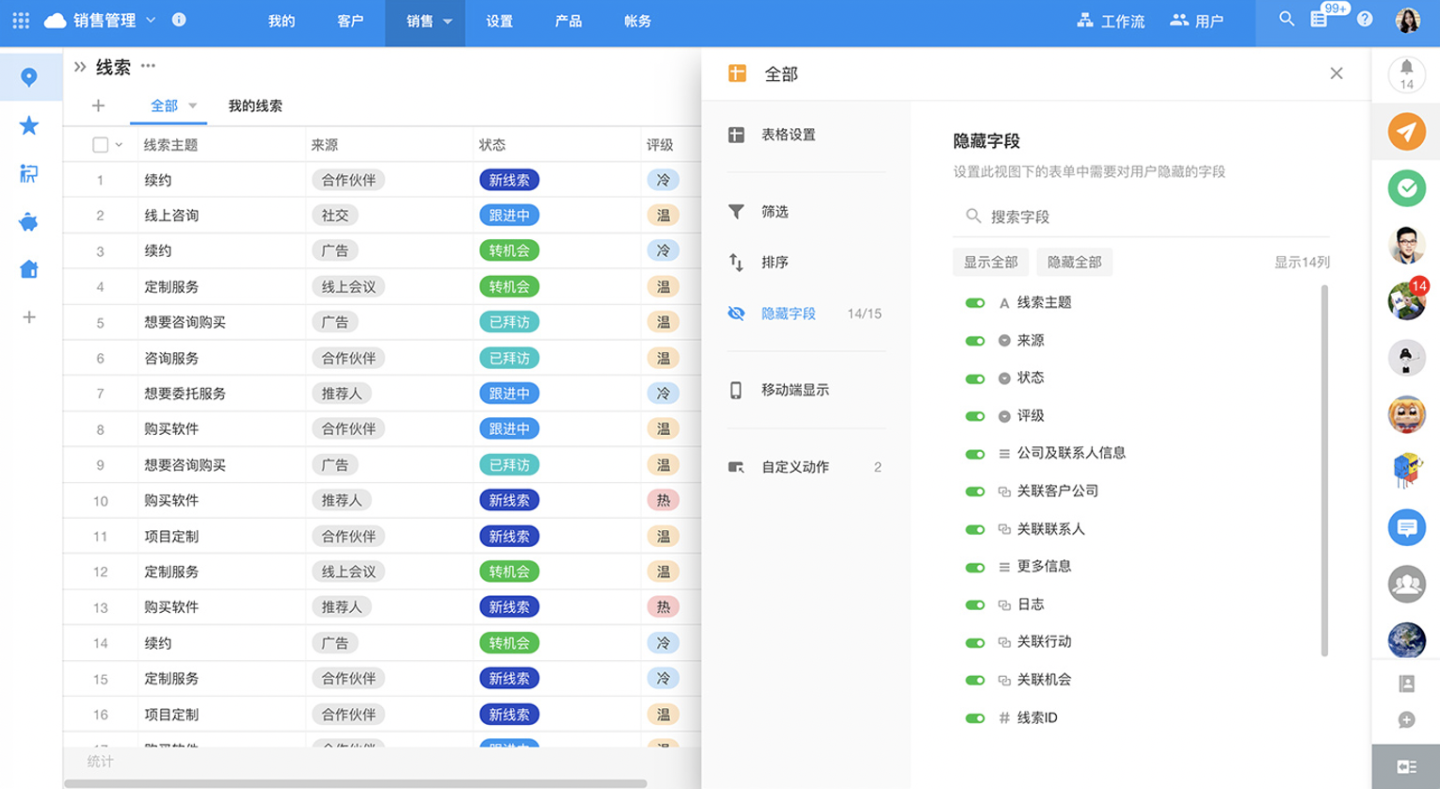The image size is (1440, 789).
Task: Open the 我的 top menu
Action: pos(281,21)
